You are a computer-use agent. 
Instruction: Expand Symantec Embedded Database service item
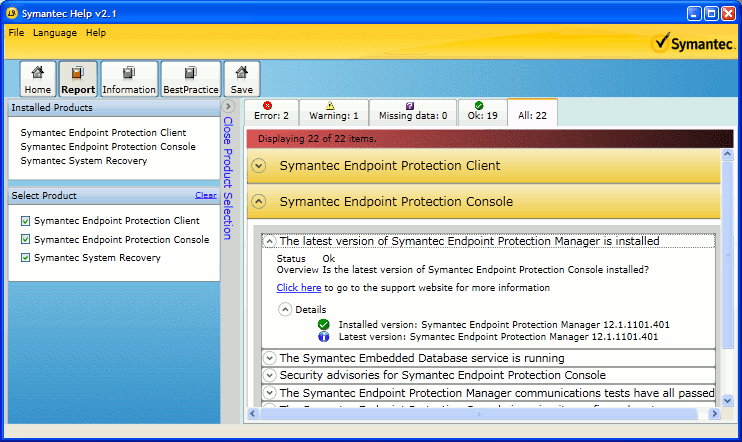coord(269,358)
